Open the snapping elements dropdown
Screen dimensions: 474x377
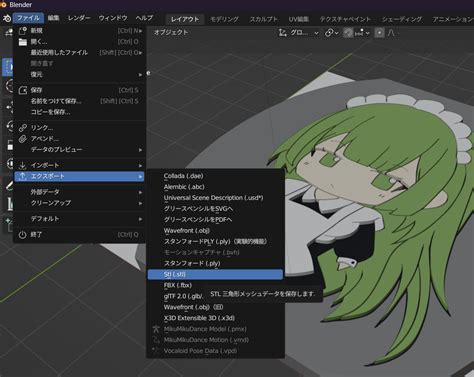pyautogui.click(x=362, y=33)
